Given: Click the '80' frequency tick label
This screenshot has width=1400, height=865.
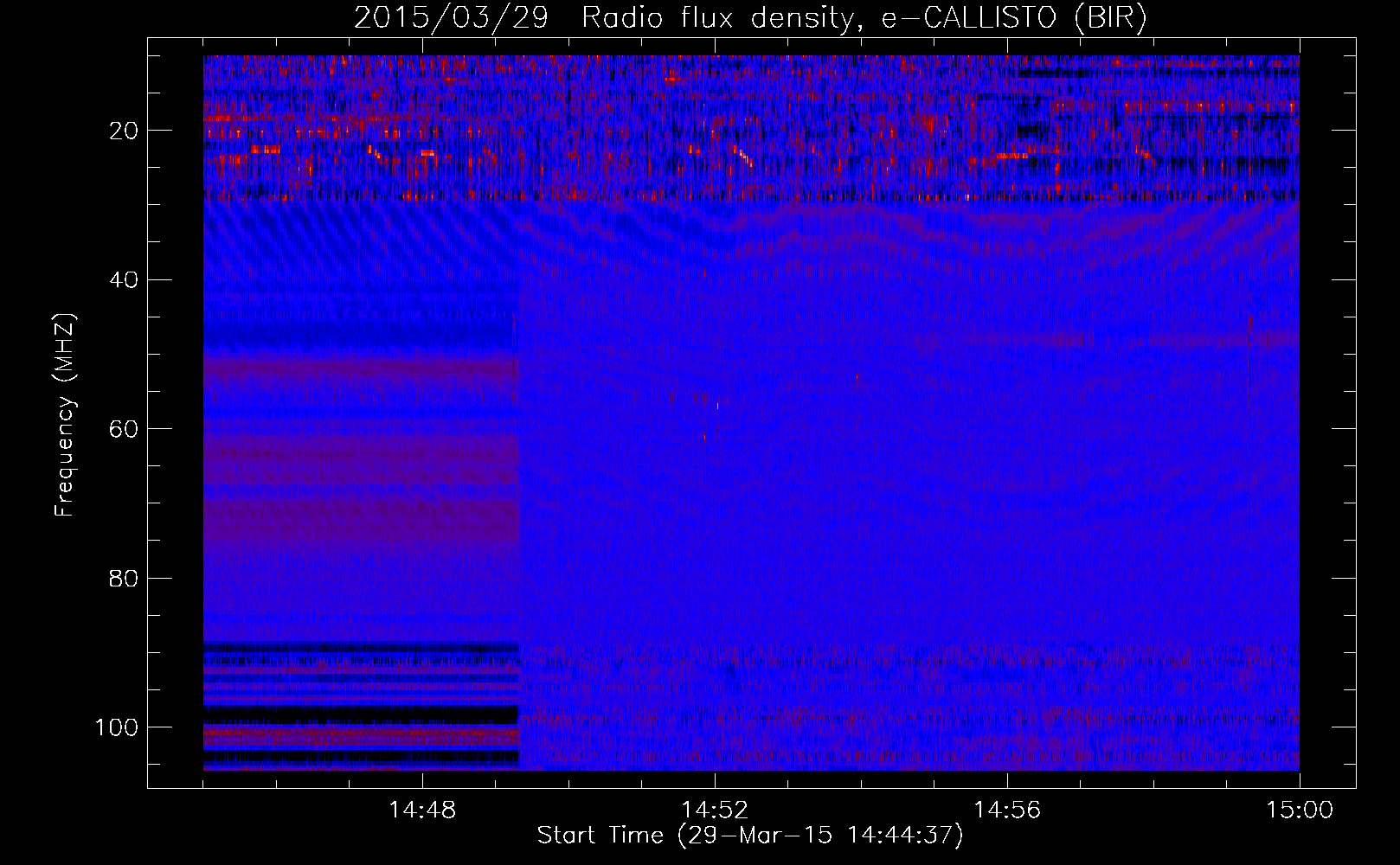Looking at the screenshot, I should (125, 578).
